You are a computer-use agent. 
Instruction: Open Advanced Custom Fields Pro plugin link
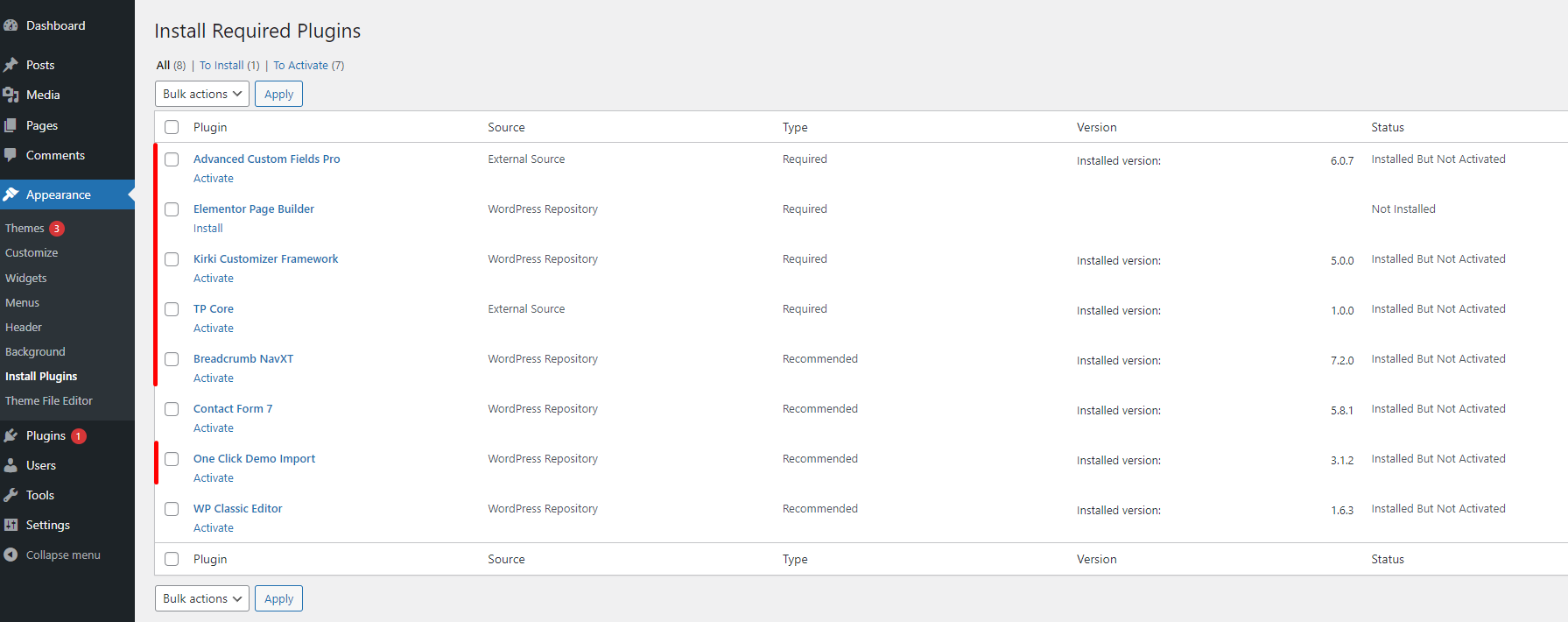(x=267, y=159)
